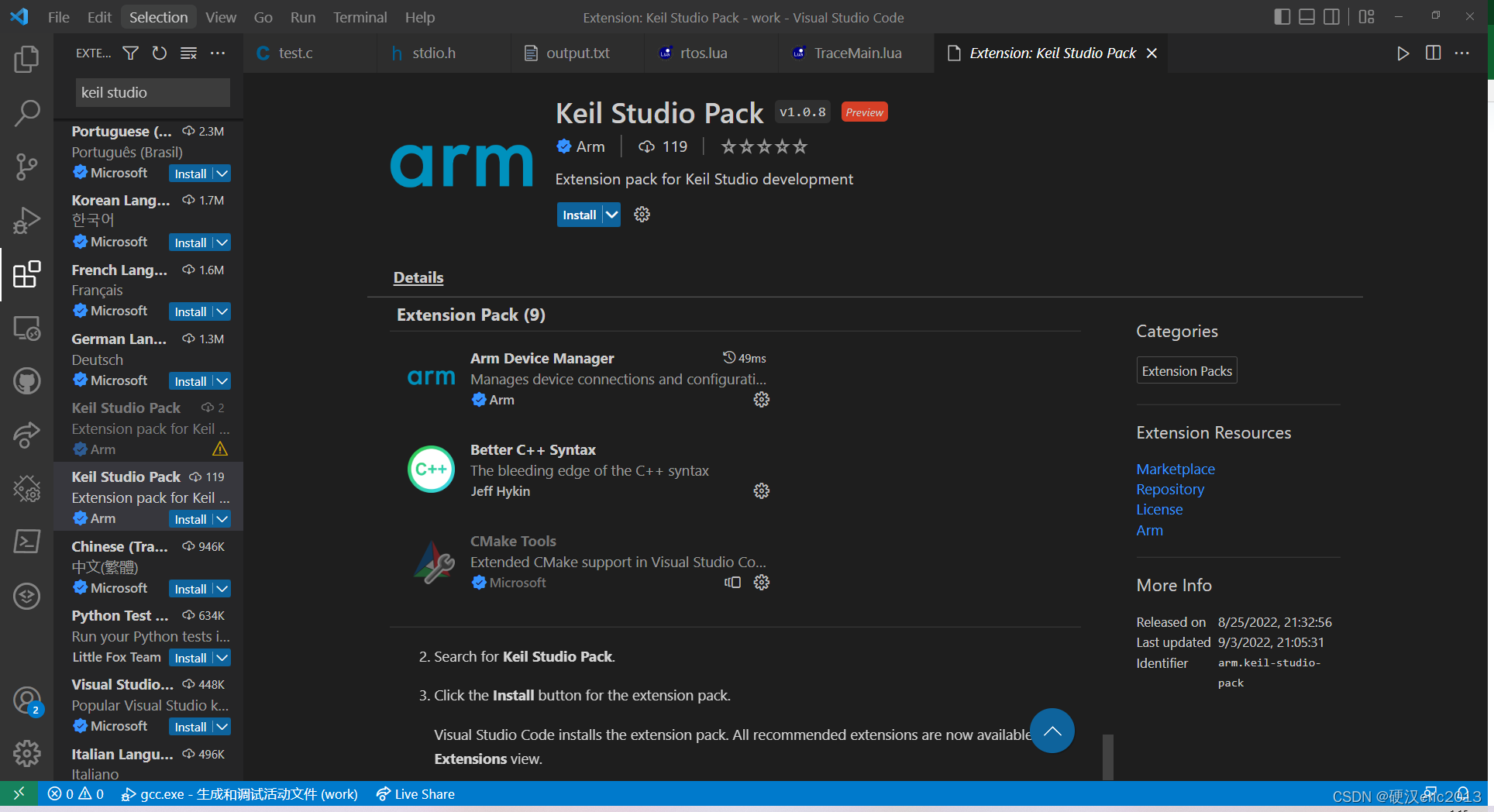Click the details page scrollbar thumb
Viewport: 1494px width, 812px height.
pyautogui.click(x=1108, y=757)
